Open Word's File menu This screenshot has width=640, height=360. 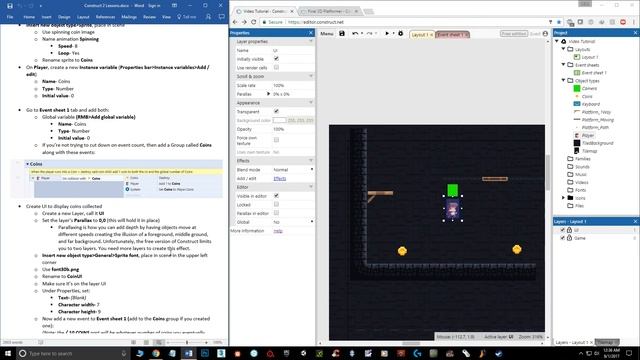10,17
